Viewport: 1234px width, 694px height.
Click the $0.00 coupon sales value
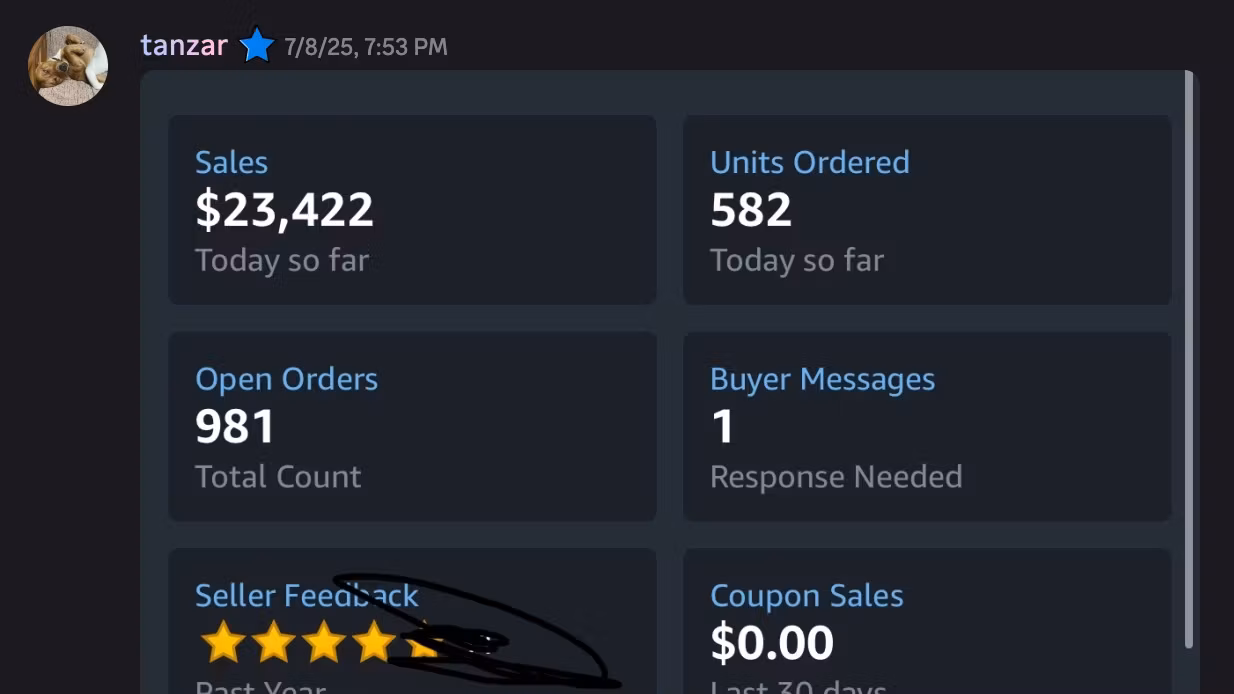pos(771,643)
